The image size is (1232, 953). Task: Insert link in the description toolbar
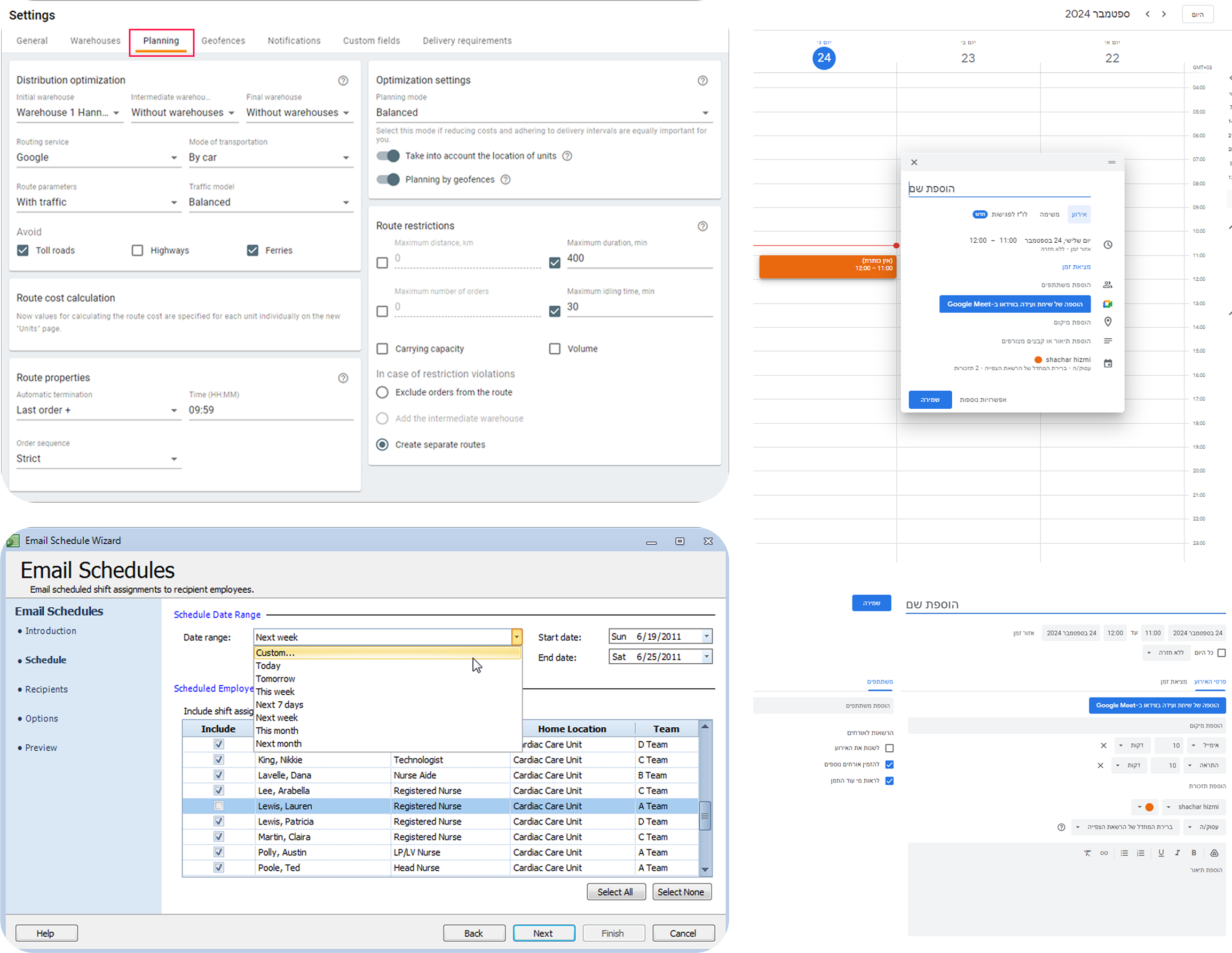click(x=1104, y=853)
